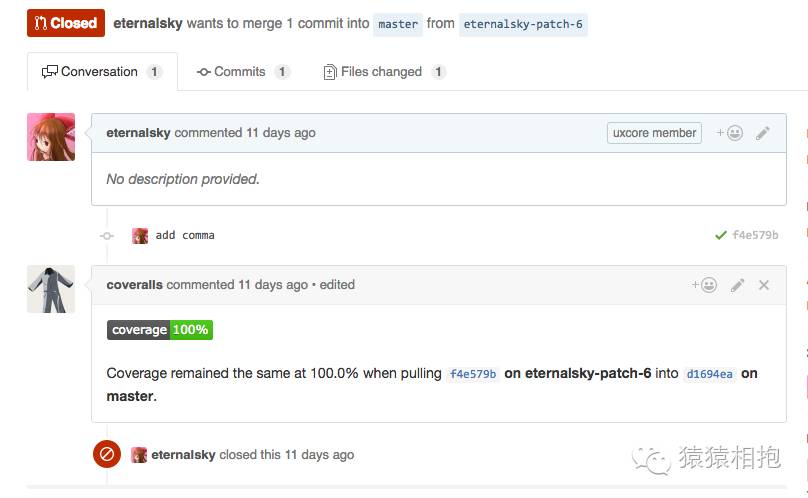
Task: Edit eternalsky's comment with pencil icon
Action: point(763,133)
